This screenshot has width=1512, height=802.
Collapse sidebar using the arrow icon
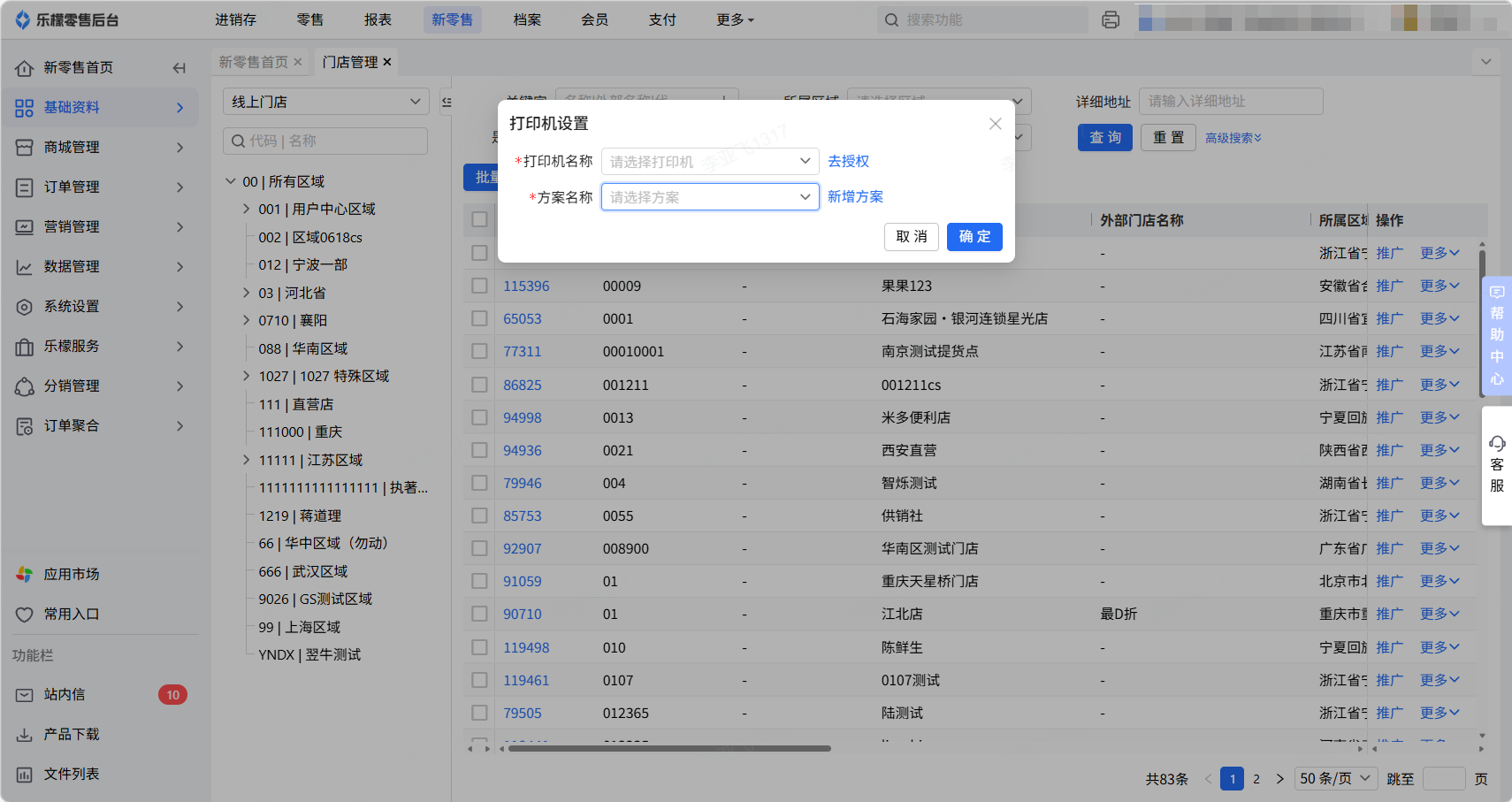pos(179,68)
